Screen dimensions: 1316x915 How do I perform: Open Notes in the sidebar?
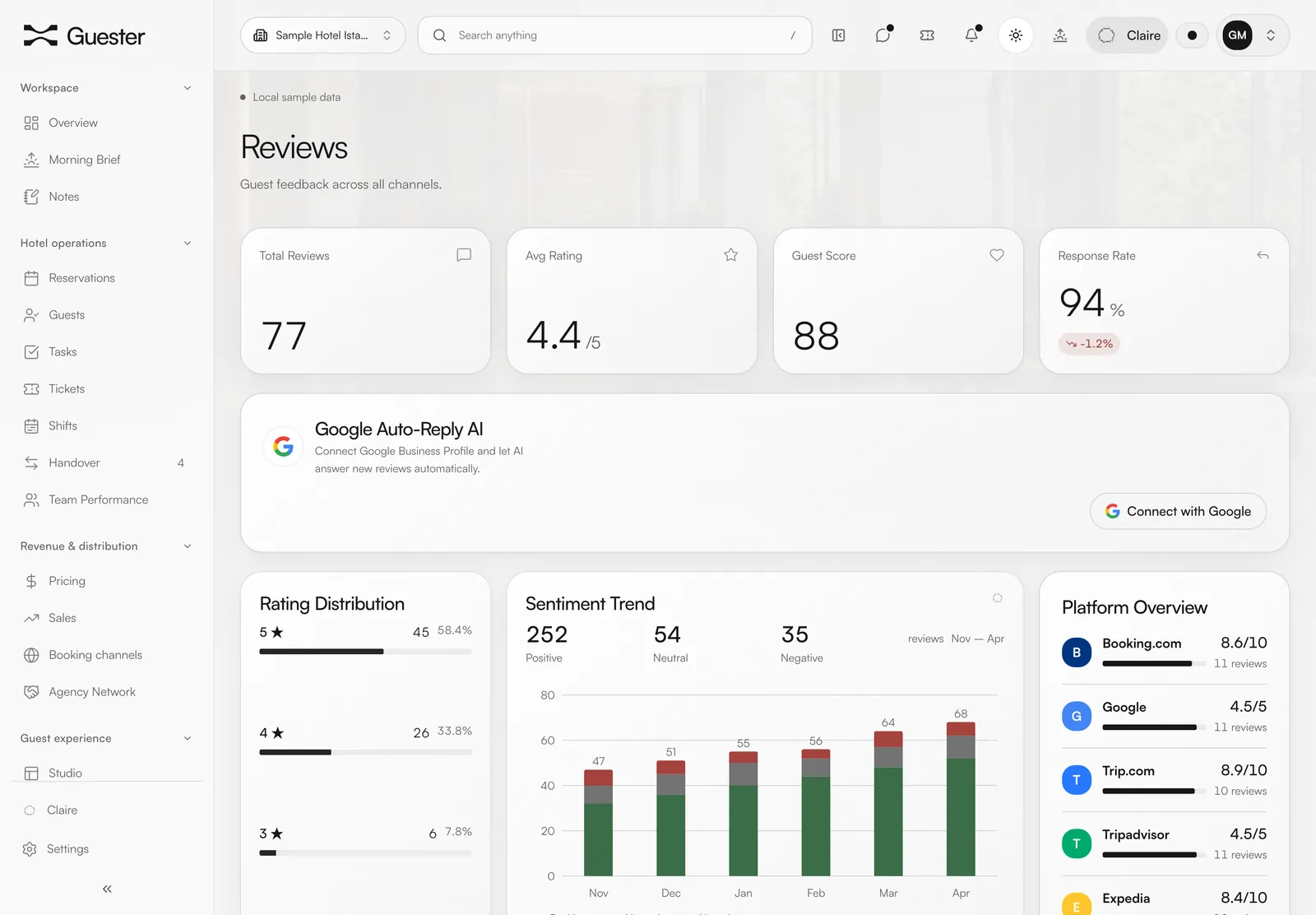pyautogui.click(x=107, y=197)
